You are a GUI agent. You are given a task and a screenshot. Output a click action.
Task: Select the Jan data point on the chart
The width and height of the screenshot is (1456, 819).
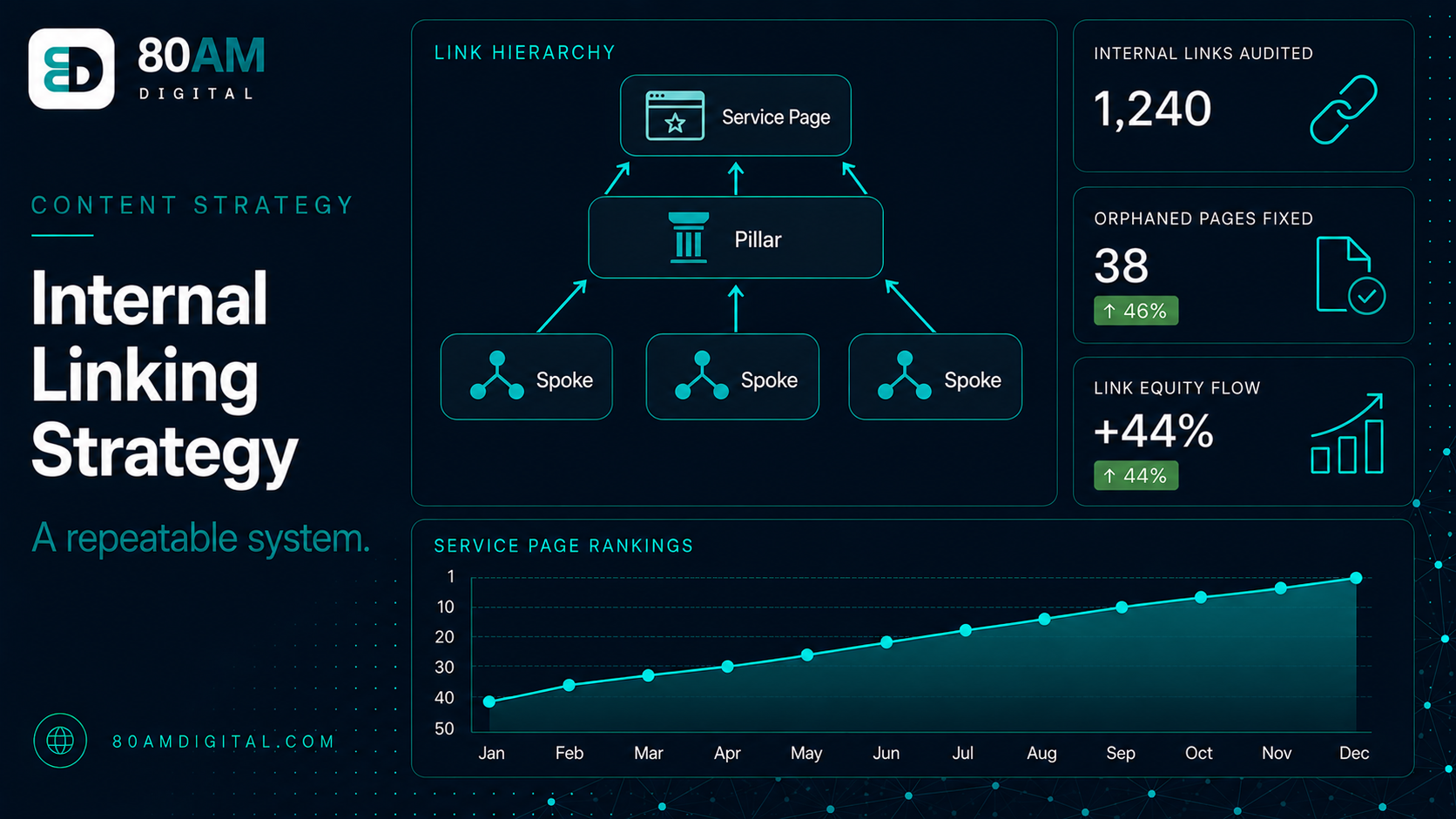[489, 702]
